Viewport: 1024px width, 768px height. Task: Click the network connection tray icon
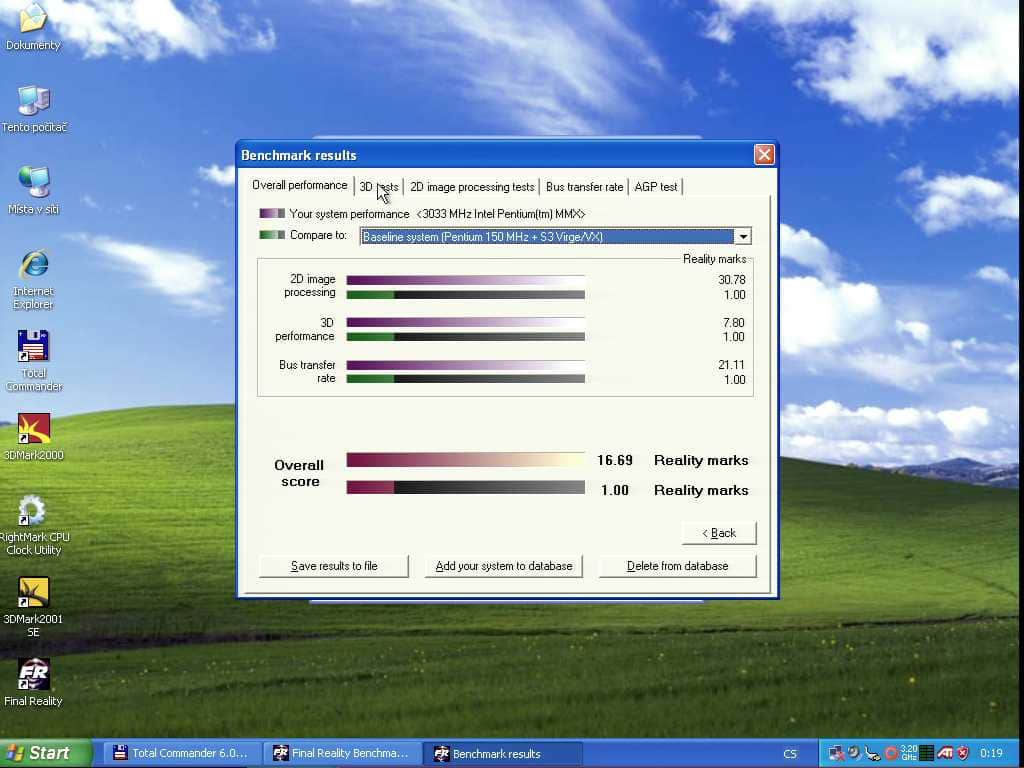pos(837,753)
